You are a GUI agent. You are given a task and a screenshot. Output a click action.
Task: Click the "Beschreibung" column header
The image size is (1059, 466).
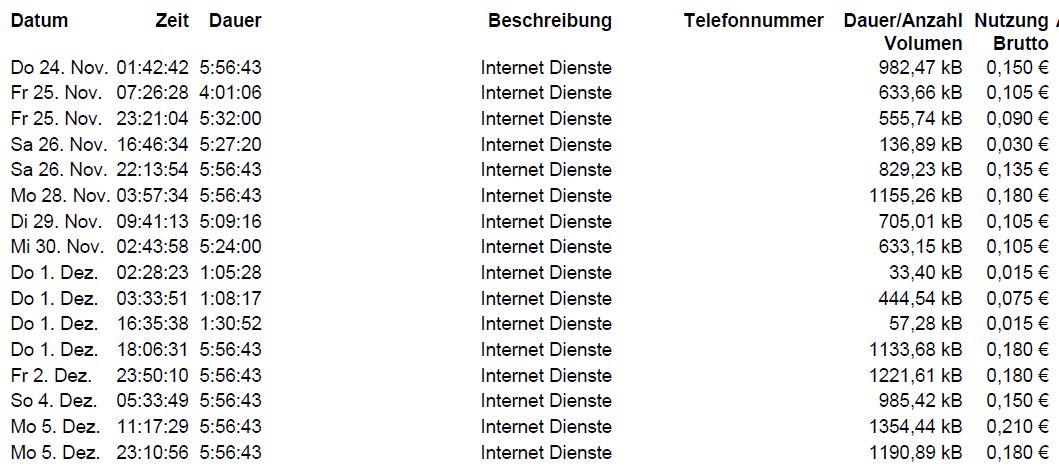[549, 21]
